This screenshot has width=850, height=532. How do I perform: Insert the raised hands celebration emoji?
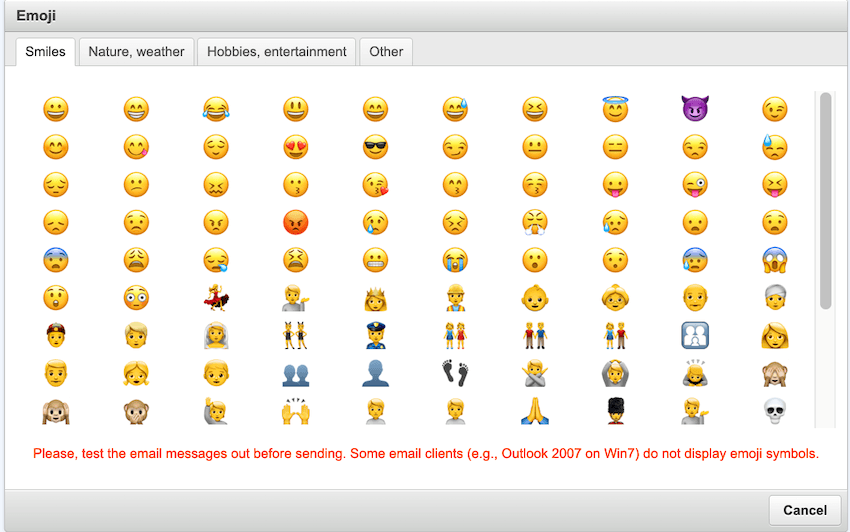[x=295, y=411]
